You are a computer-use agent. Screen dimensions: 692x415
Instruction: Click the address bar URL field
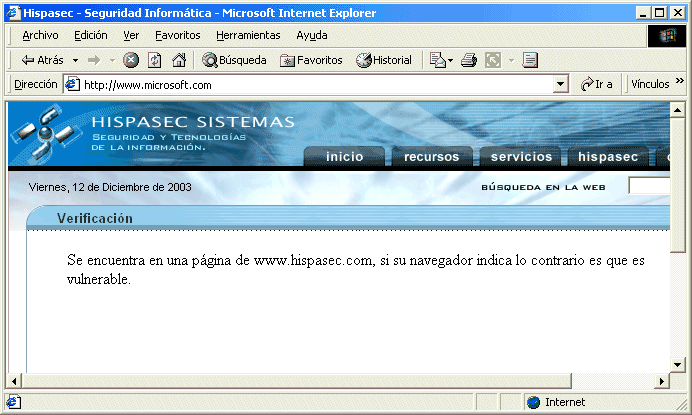coord(316,85)
